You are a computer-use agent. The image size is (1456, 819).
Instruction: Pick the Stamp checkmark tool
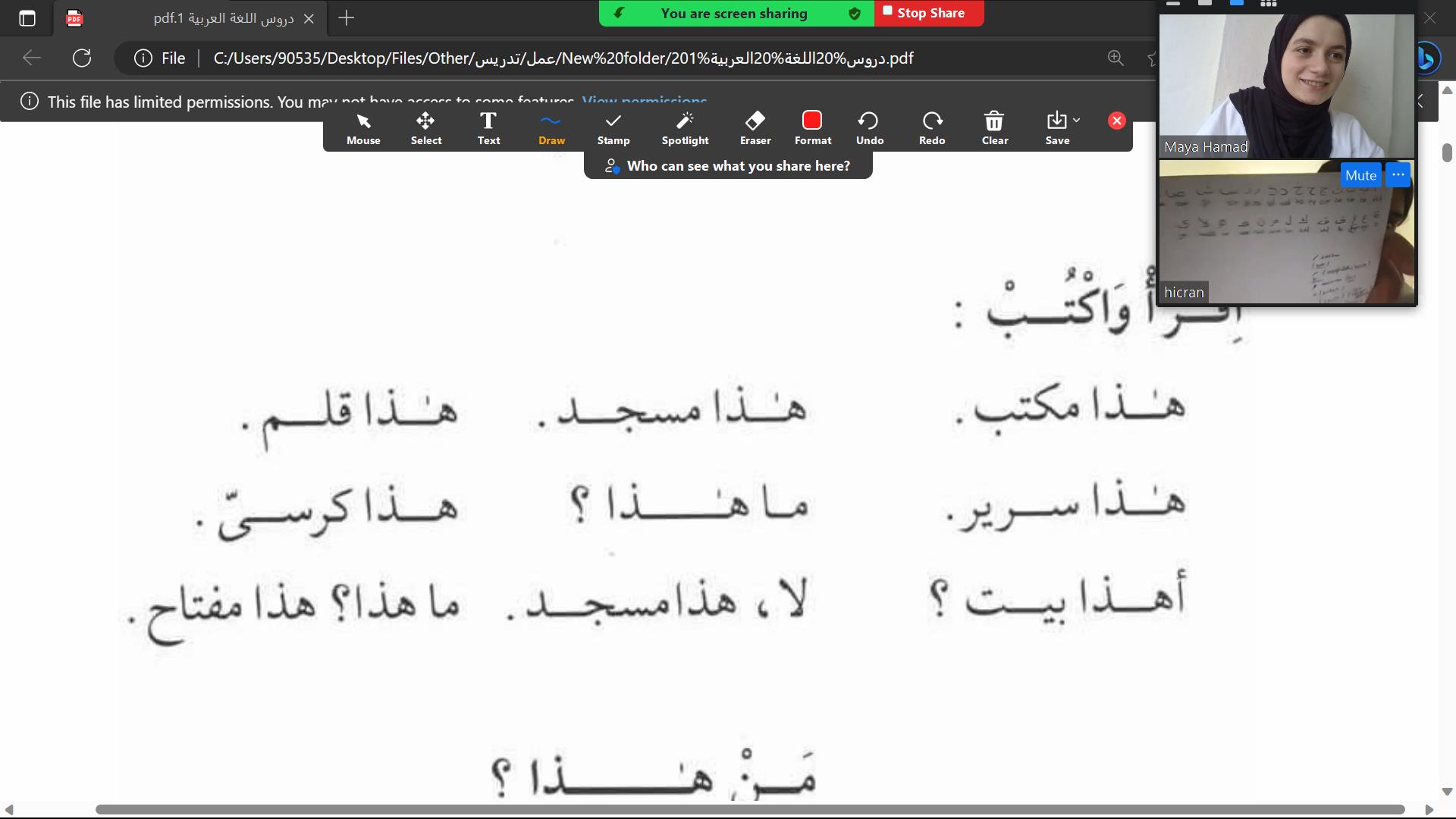pos(613,128)
